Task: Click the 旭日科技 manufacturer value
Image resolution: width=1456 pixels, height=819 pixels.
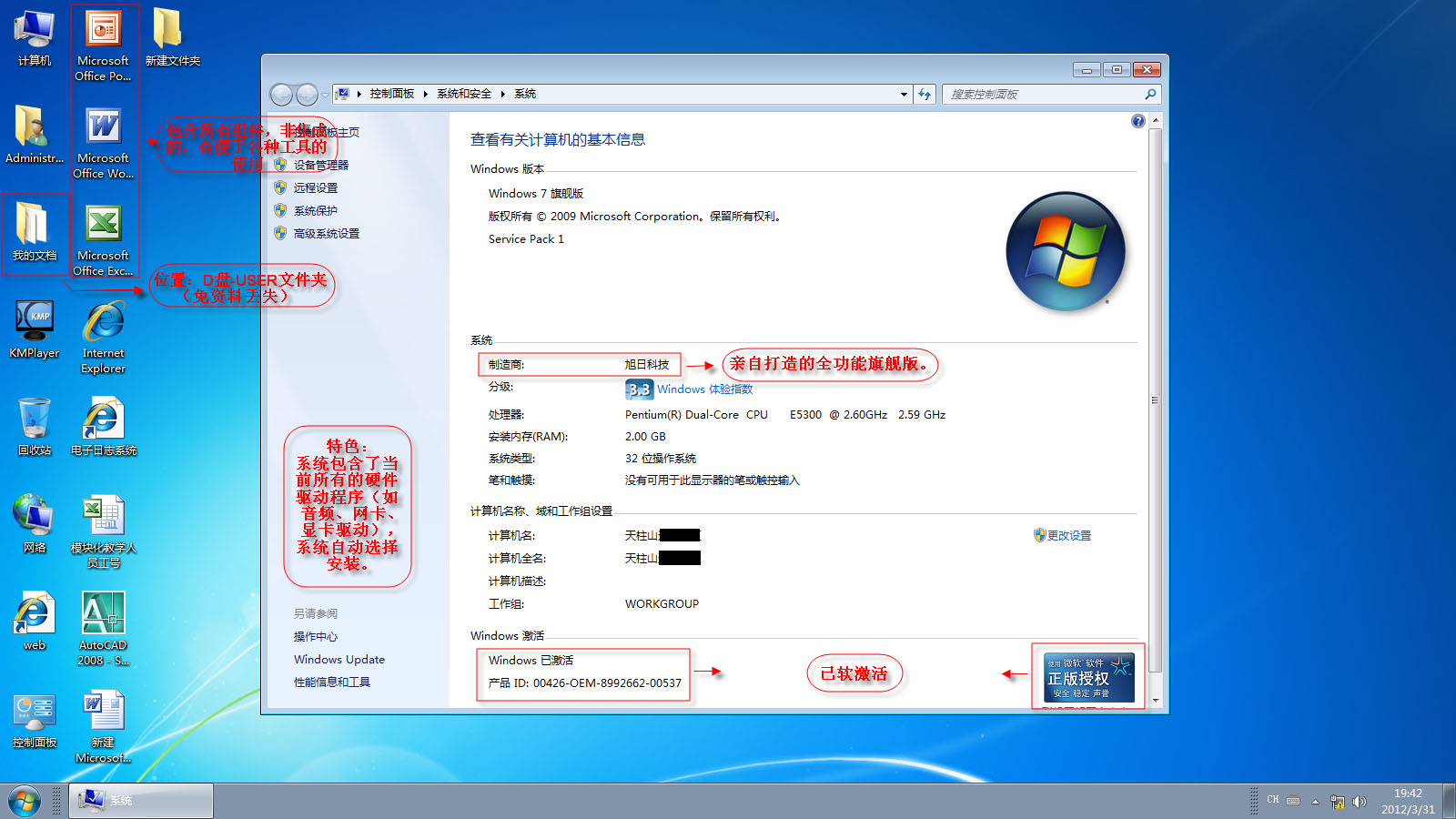Action: click(646, 364)
